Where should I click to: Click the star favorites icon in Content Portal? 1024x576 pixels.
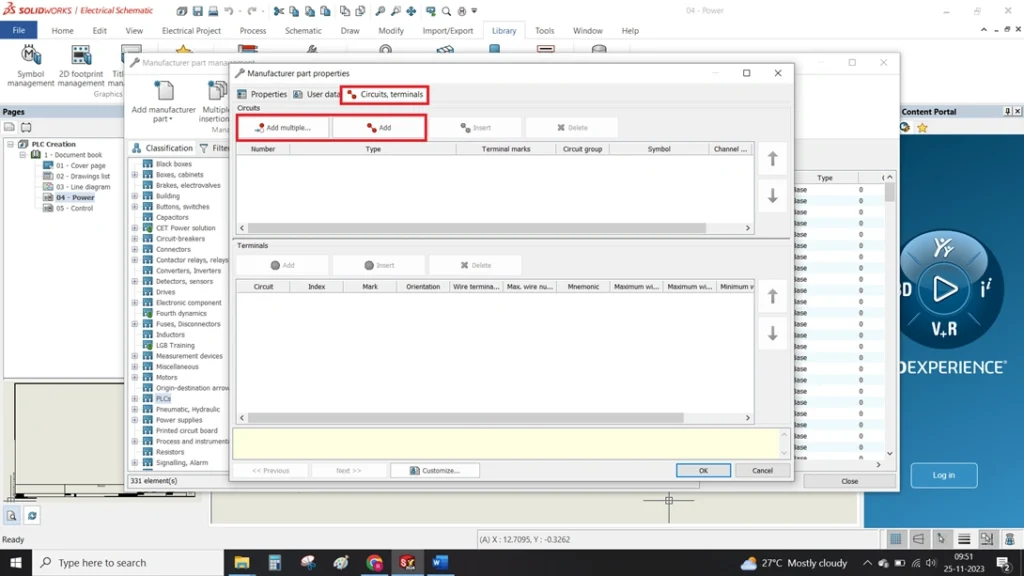(922, 127)
